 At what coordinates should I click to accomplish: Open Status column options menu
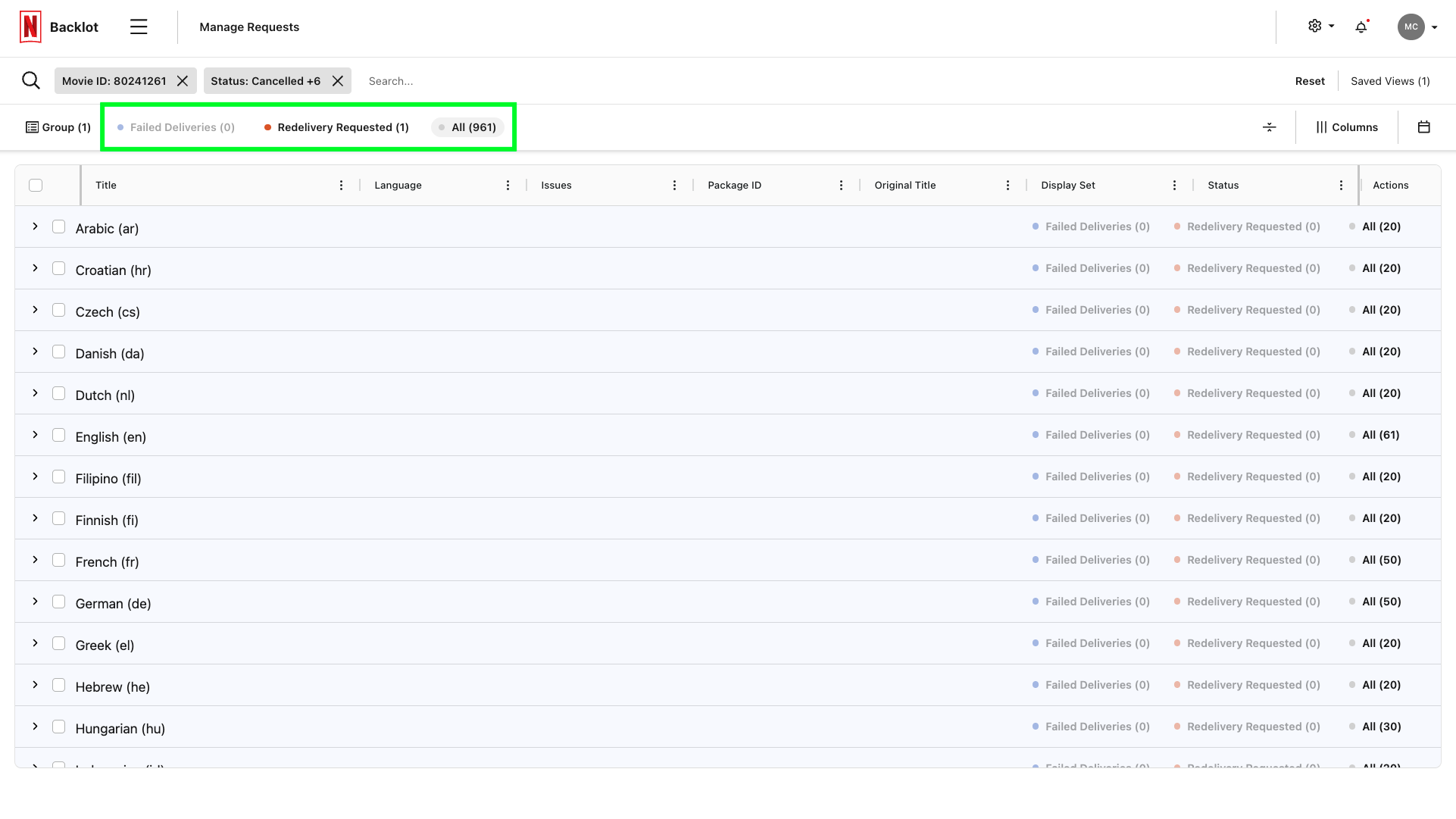(x=1341, y=186)
